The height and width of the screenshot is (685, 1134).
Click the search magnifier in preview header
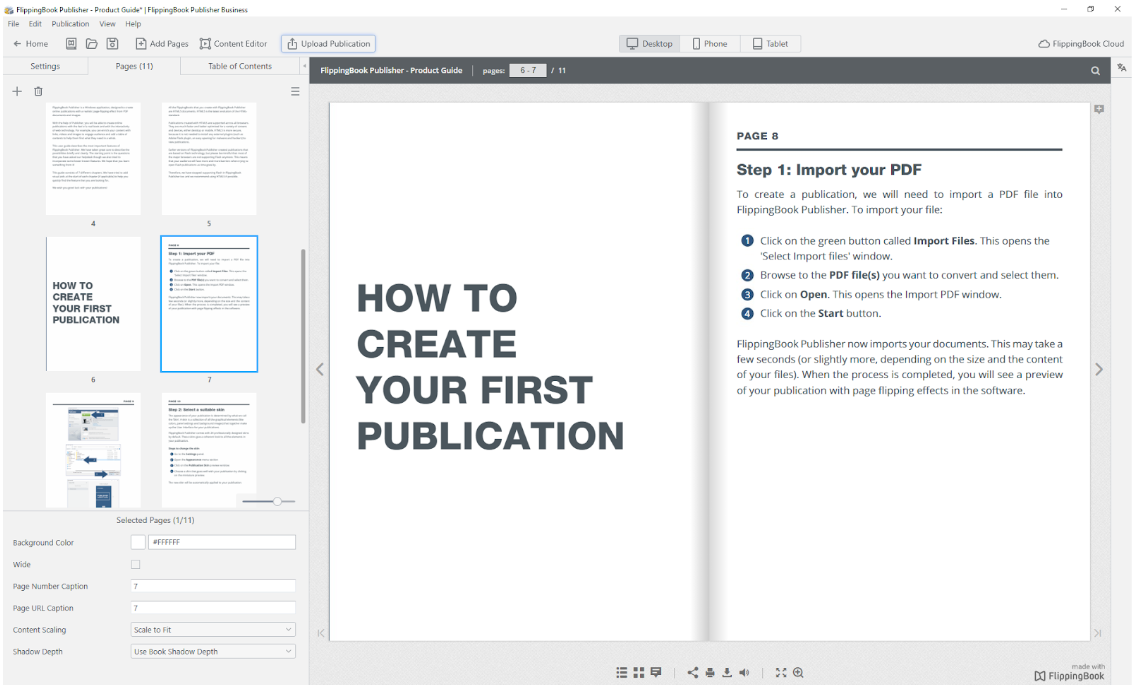pos(1095,71)
